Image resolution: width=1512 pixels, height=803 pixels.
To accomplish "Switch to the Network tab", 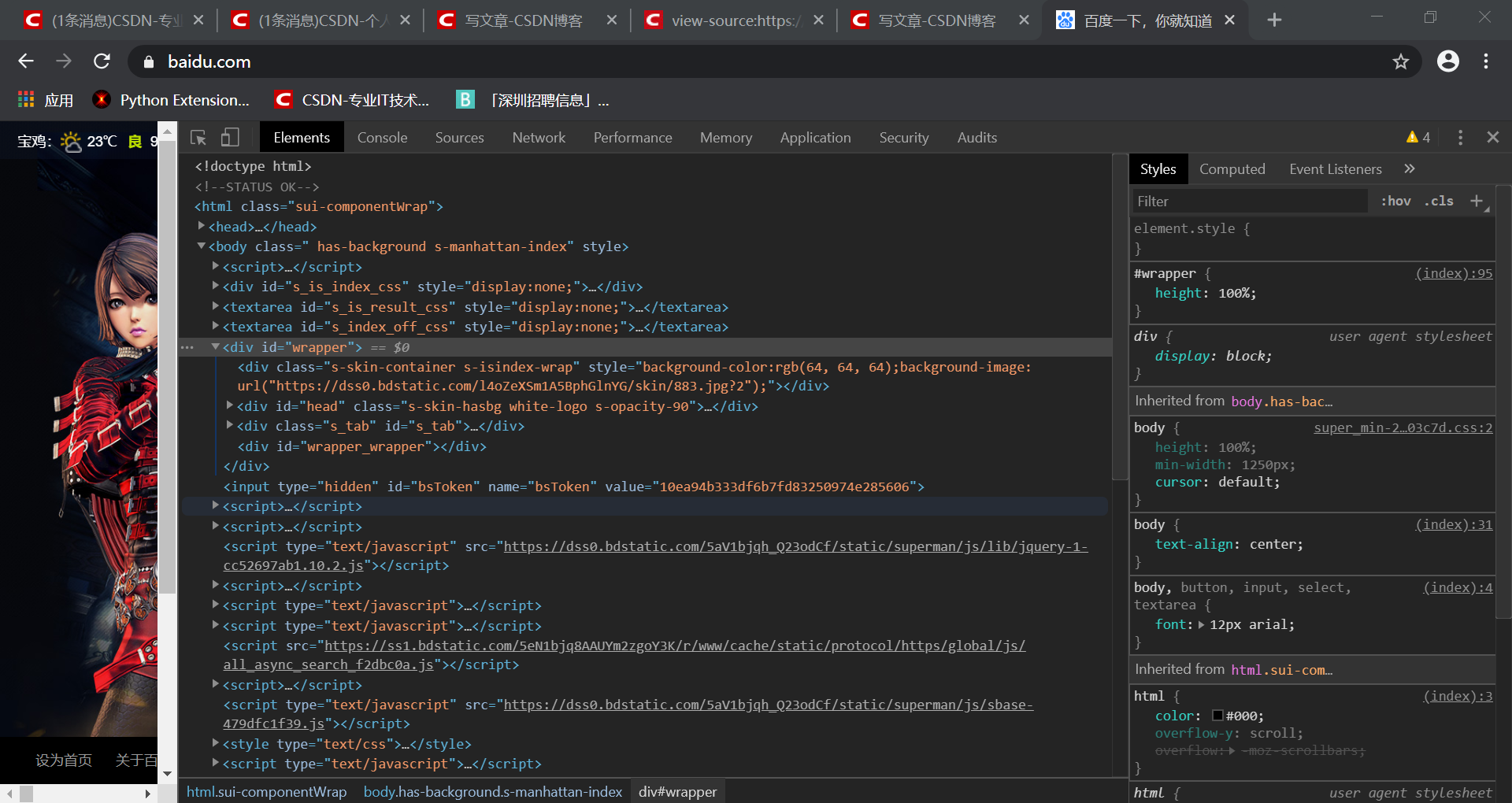I will 539,138.
